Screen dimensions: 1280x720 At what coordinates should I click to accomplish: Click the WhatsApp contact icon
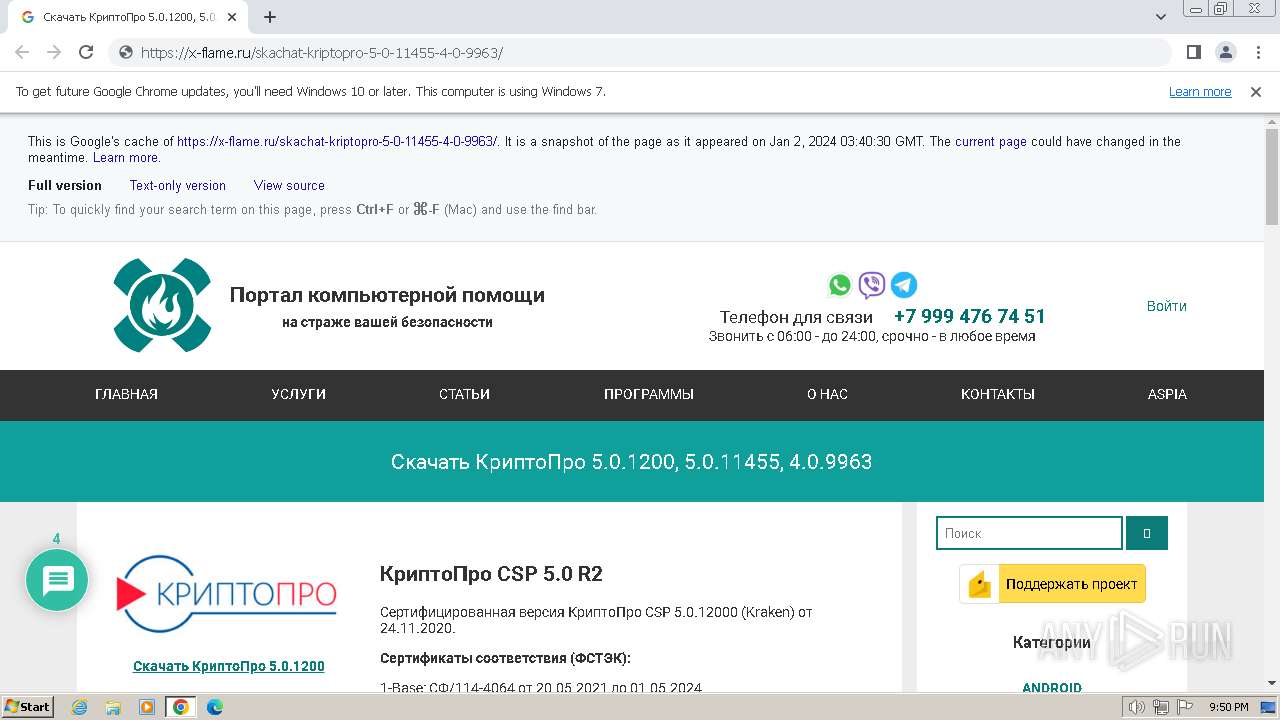[840, 285]
